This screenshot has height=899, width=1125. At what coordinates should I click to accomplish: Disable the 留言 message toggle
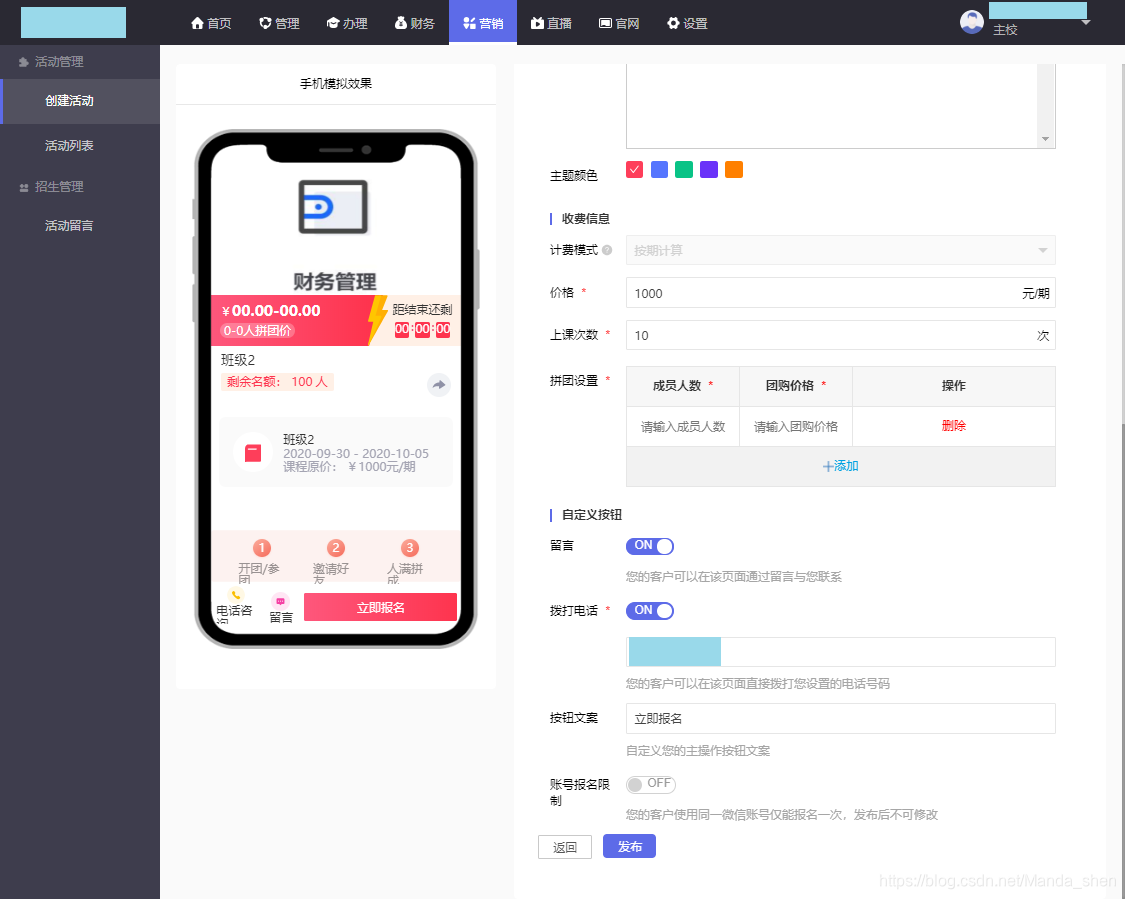(x=650, y=546)
